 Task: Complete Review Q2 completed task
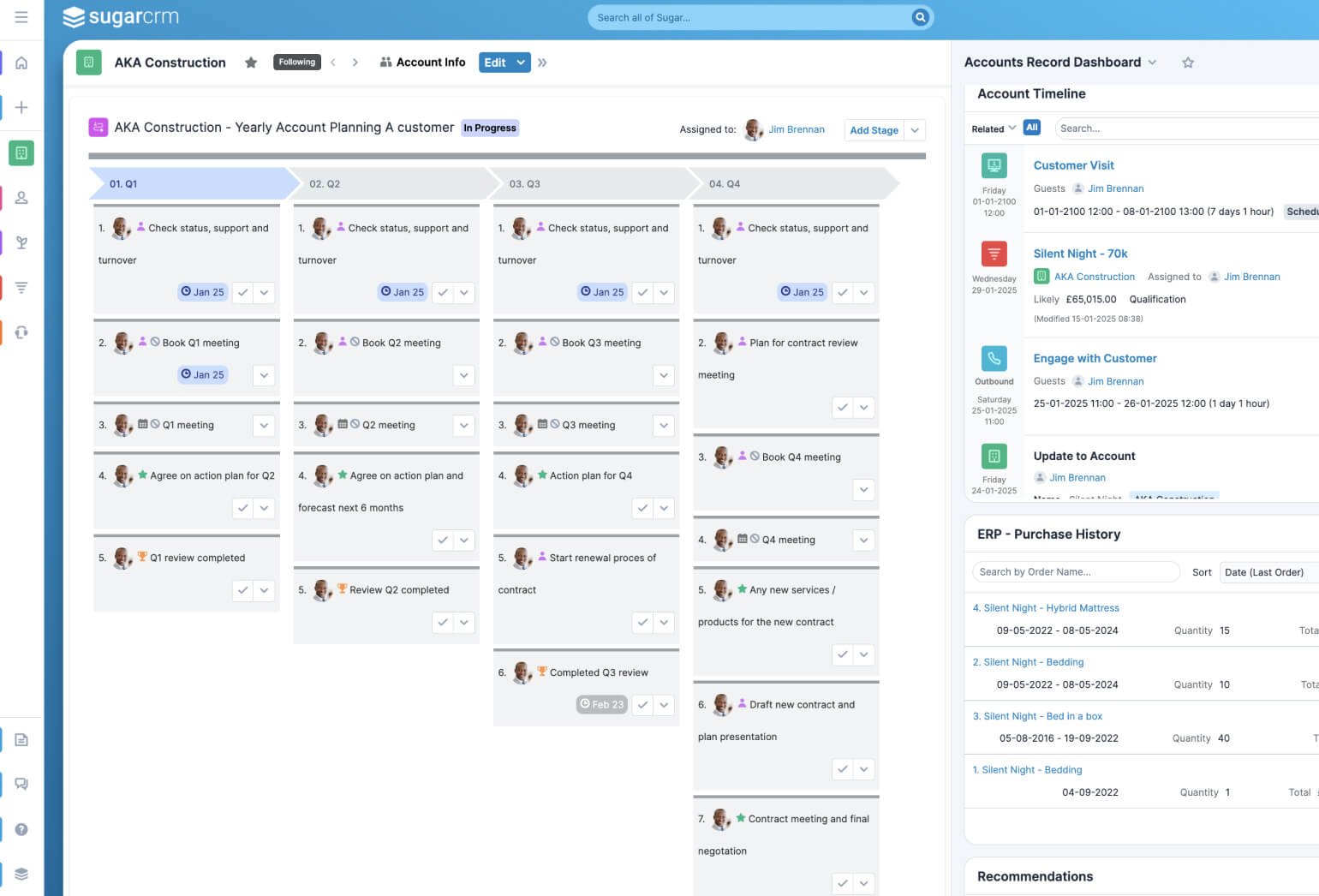pyautogui.click(x=443, y=623)
